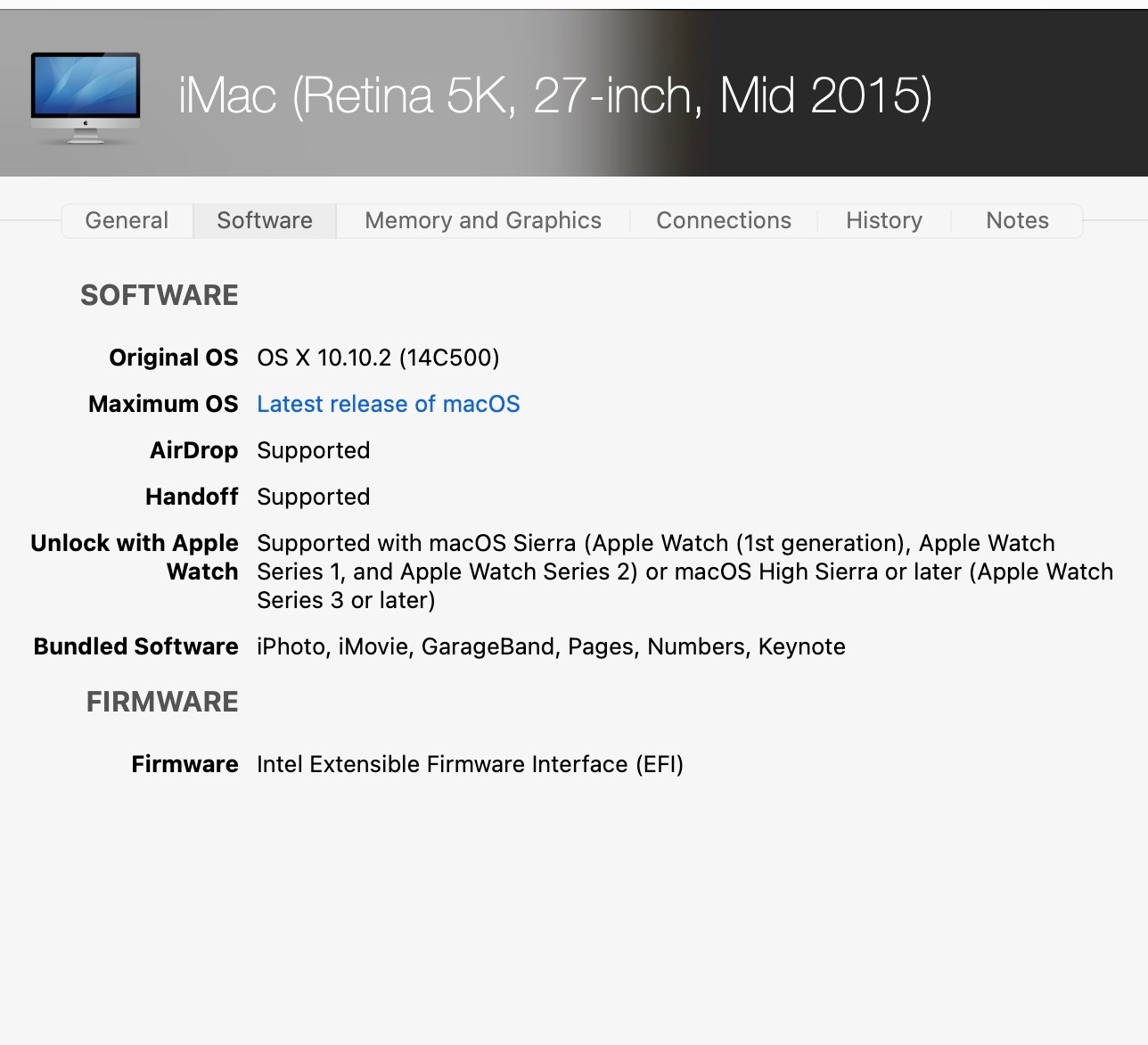Viewport: 1148px width, 1045px height.
Task: Select the FIRMWARE section heading
Action: 162,702
